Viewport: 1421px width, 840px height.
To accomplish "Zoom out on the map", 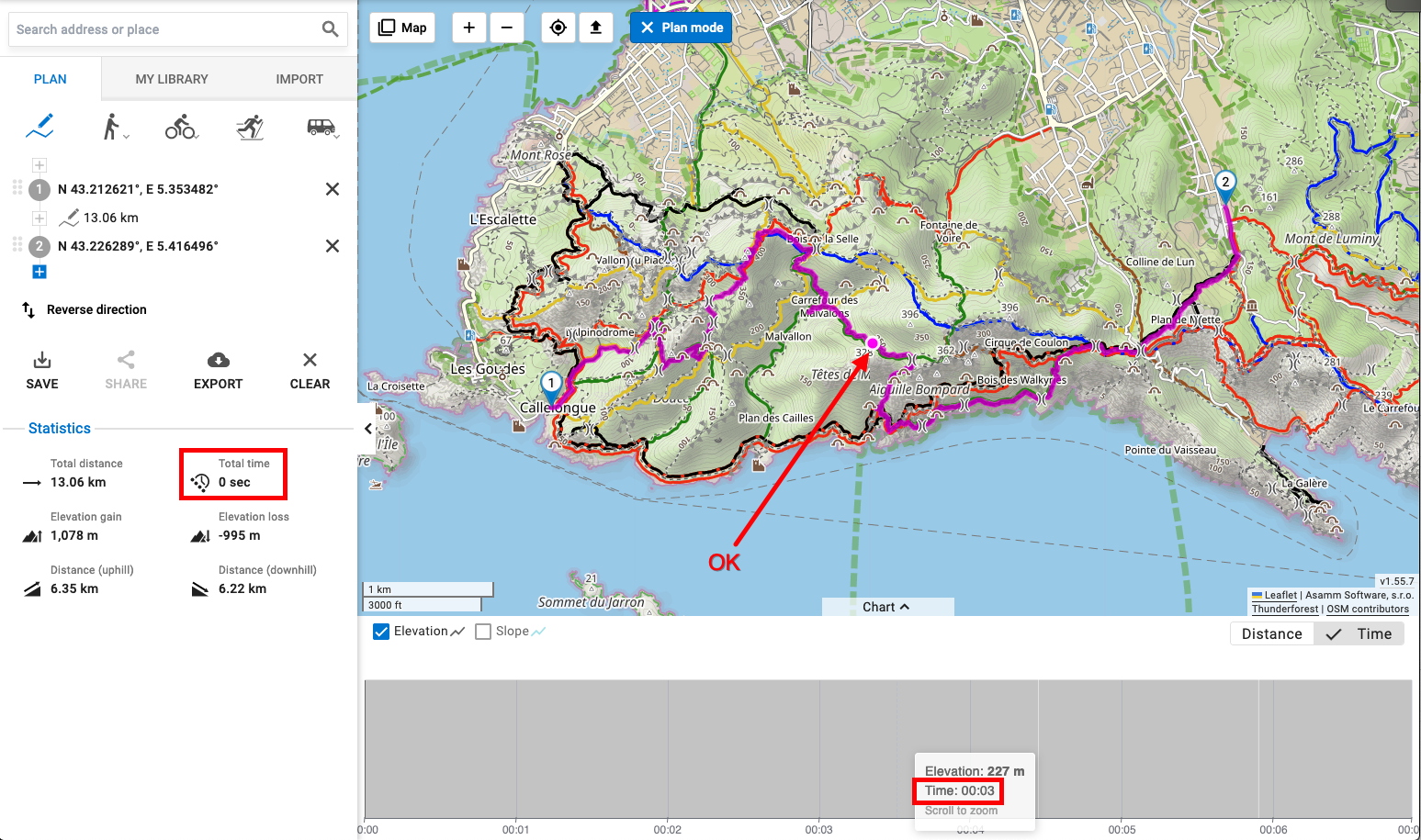I will point(506,28).
